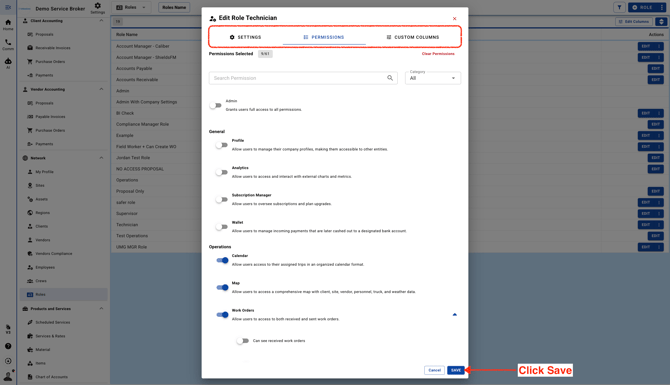The width and height of the screenshot is (670, 385).
Task: Enable Can see received work orders
Action: 242,341
